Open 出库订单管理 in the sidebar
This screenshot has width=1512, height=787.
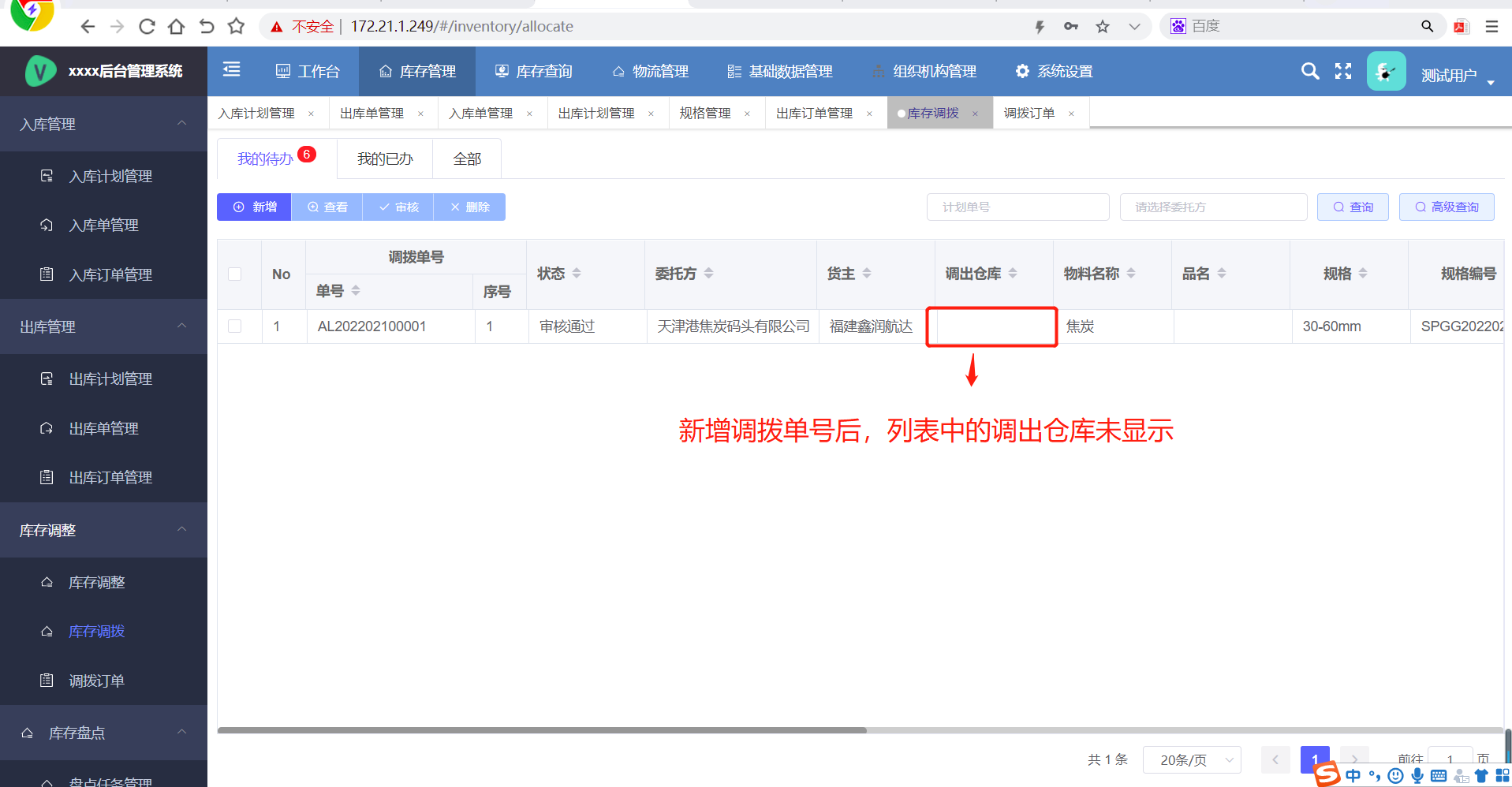coord(103,478)
